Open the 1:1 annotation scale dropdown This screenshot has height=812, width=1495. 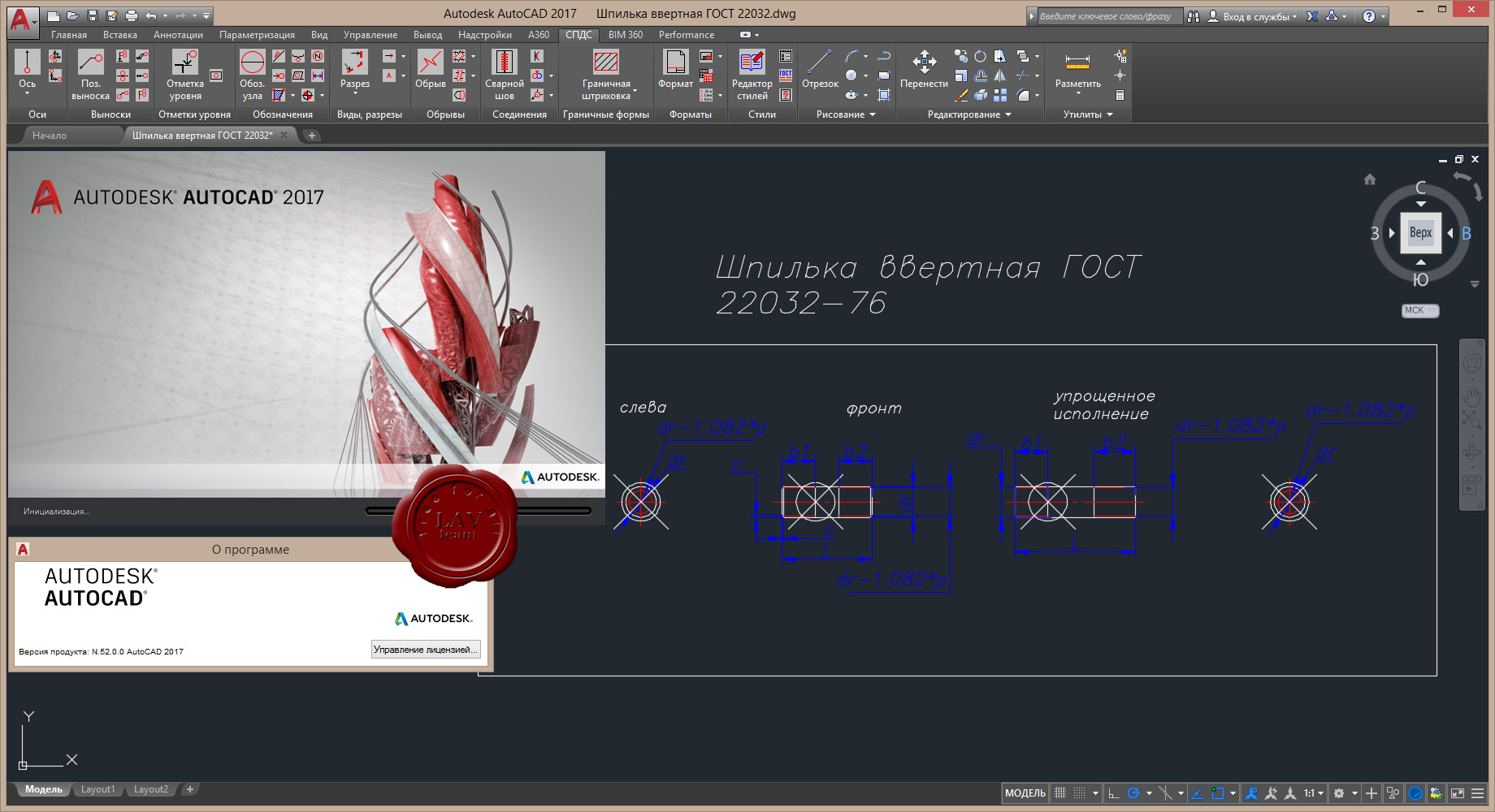1314,793
